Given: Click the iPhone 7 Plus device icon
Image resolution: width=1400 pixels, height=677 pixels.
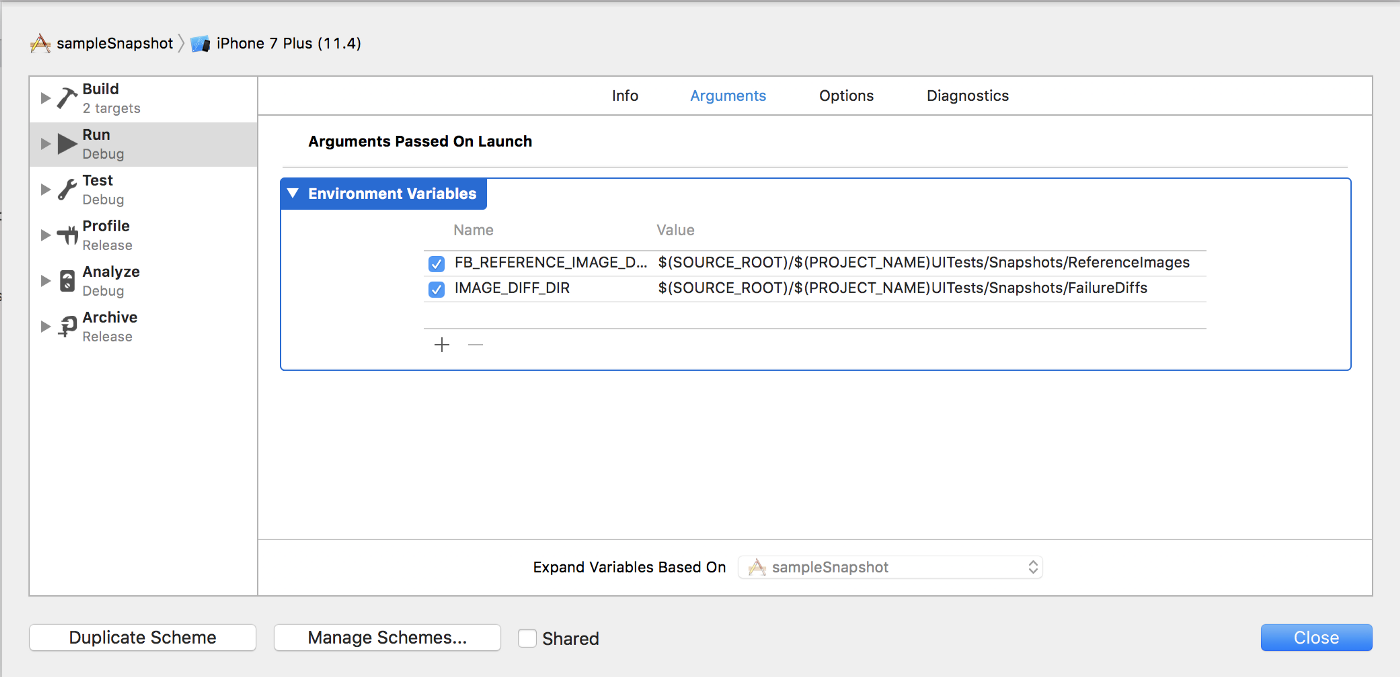Looking at the screenshot, I should [201, 44].
